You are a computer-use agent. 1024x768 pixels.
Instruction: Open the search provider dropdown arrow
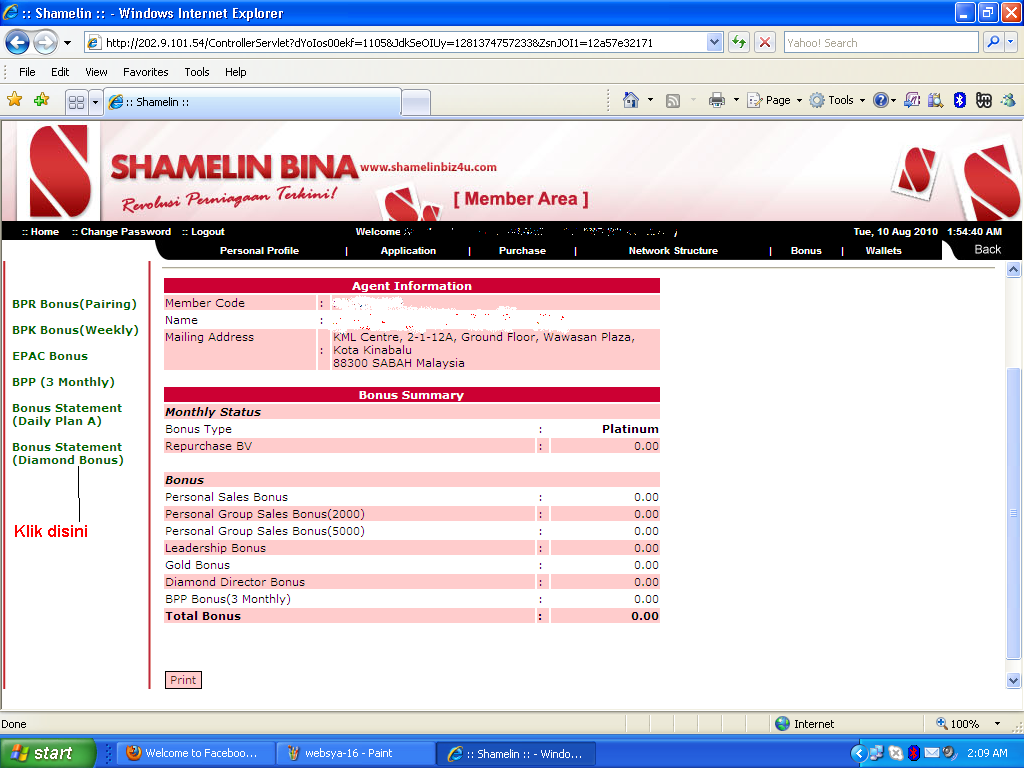pos(1010,42)
